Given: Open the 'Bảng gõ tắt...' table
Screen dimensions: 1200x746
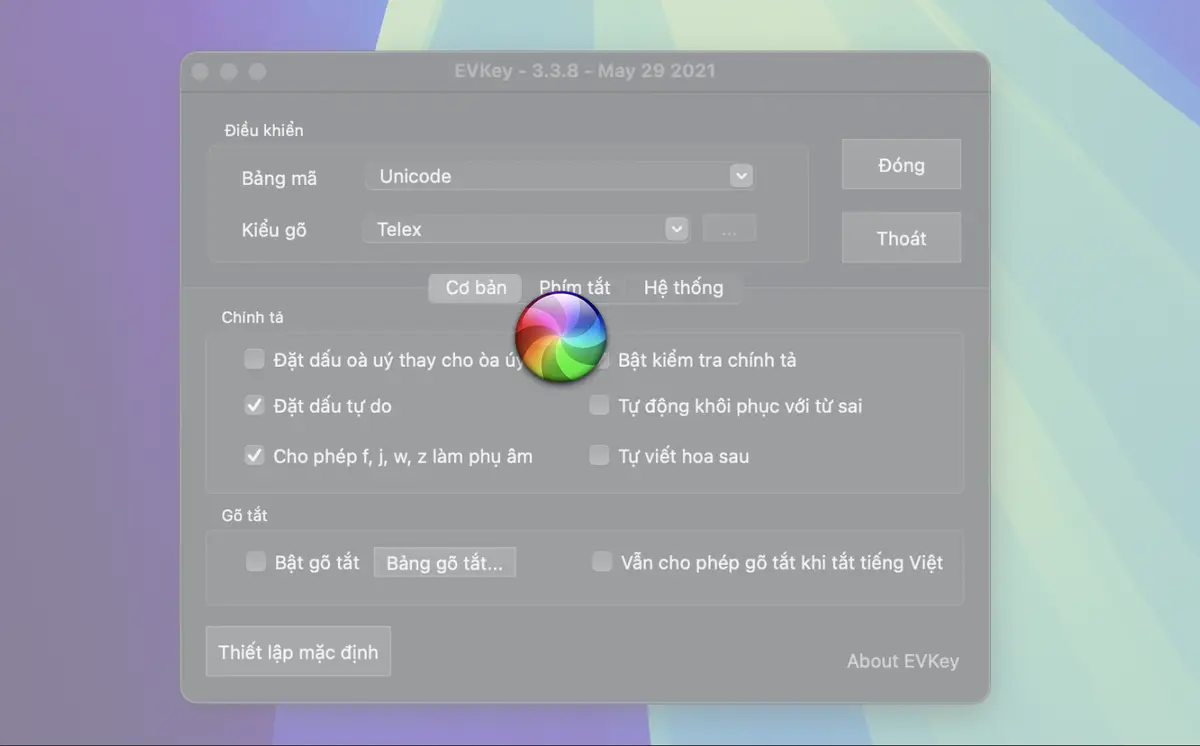Looking at the screenshot, I should pos(444,562).
